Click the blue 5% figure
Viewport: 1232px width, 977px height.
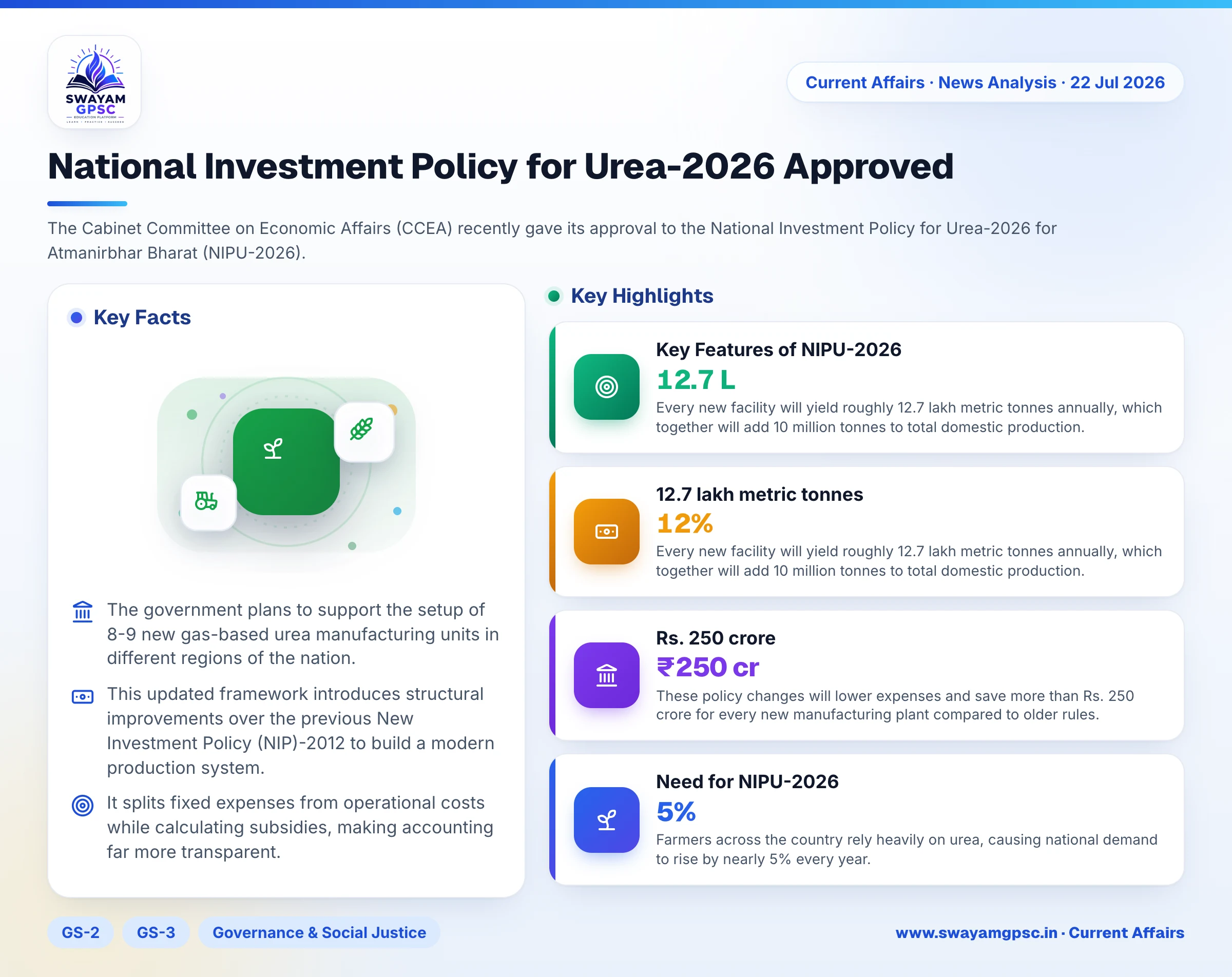676,812
